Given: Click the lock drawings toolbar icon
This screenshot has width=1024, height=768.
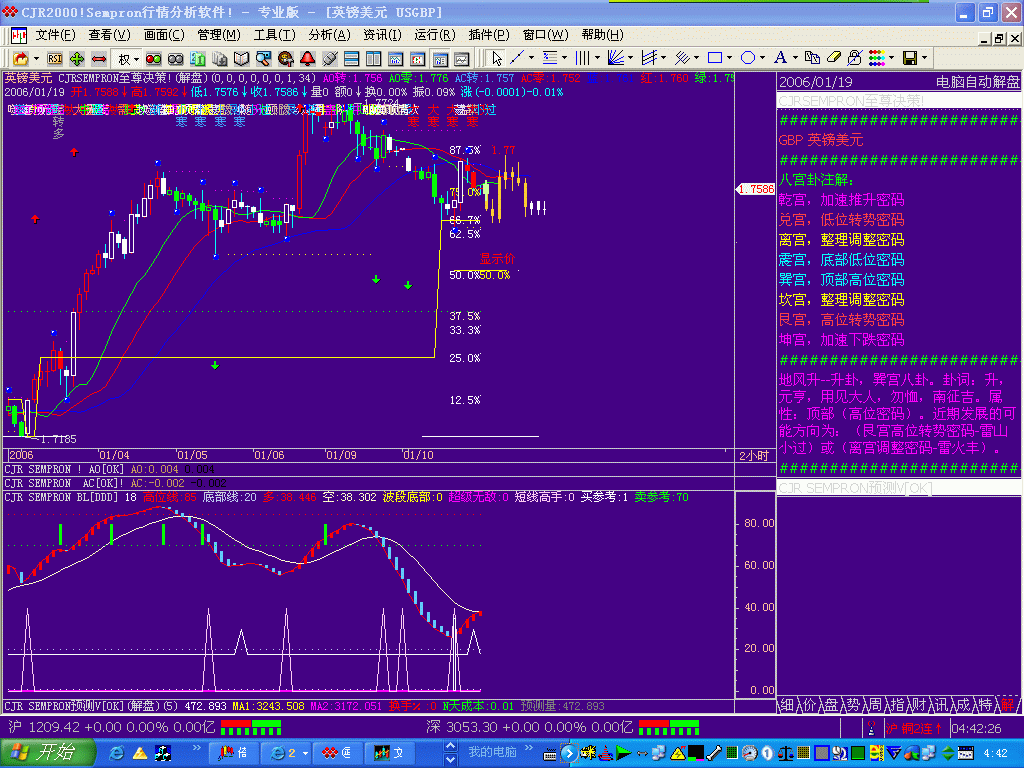Looking at the screenshot, I should click(x=854, y=58).
